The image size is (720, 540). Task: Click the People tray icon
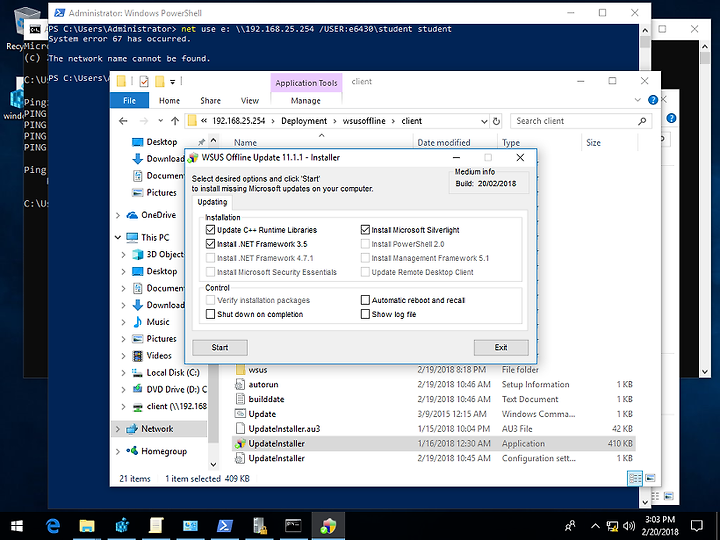coord(570,526)
